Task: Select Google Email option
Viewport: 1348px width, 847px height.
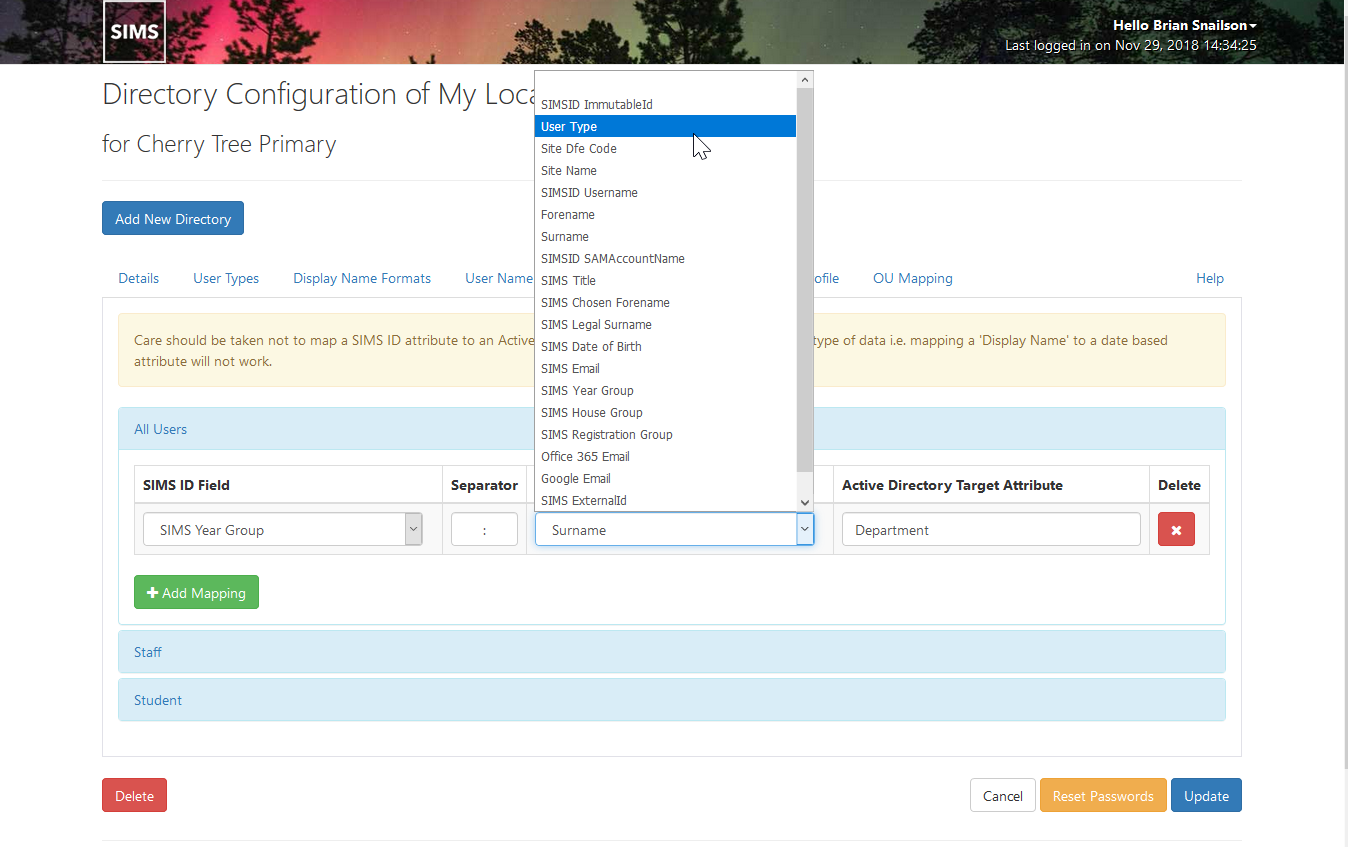Action: (665, 478)
